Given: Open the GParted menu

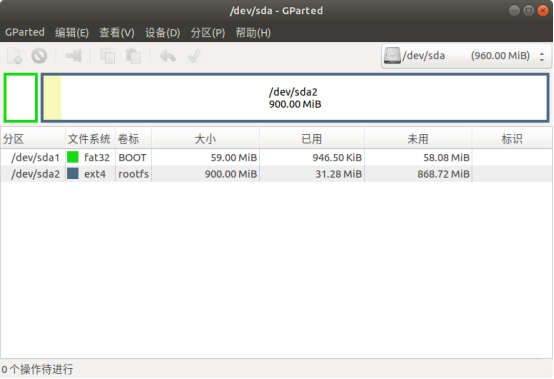Looking at the screenshot, I should [25, 32].
